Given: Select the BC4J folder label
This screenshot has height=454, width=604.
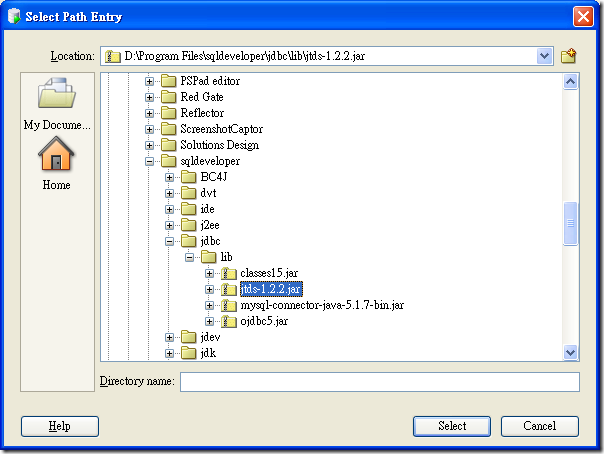Looking at the screenshot, I should 214,177.
